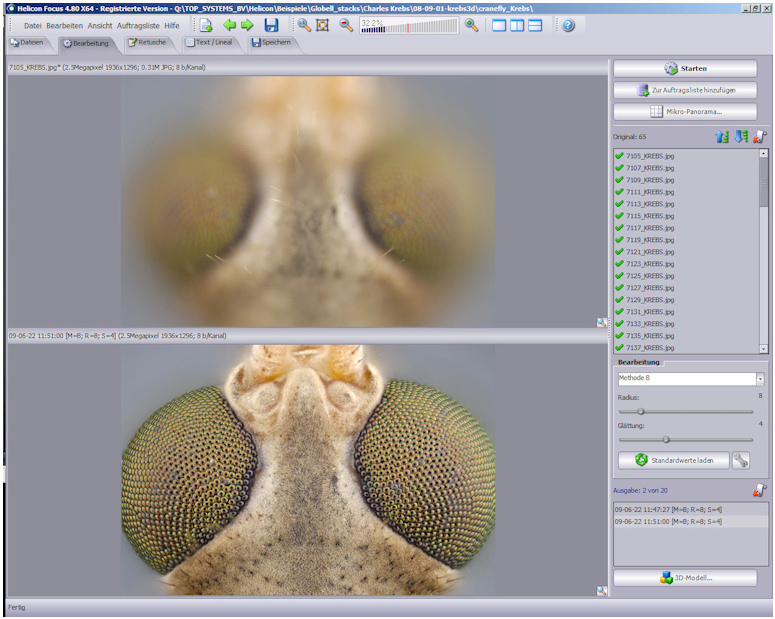Clear the Ausgabe output list icon

click(x=760, y=490)
